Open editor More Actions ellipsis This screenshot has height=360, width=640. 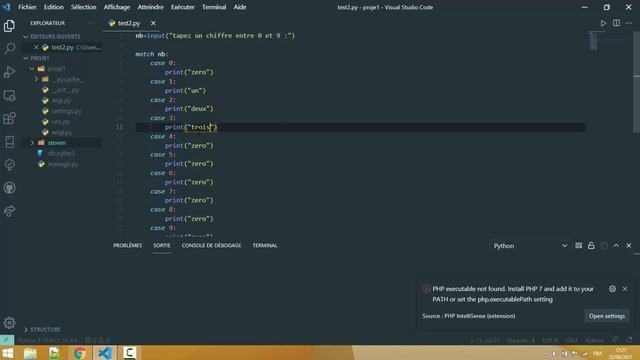(x=629, y=23)
